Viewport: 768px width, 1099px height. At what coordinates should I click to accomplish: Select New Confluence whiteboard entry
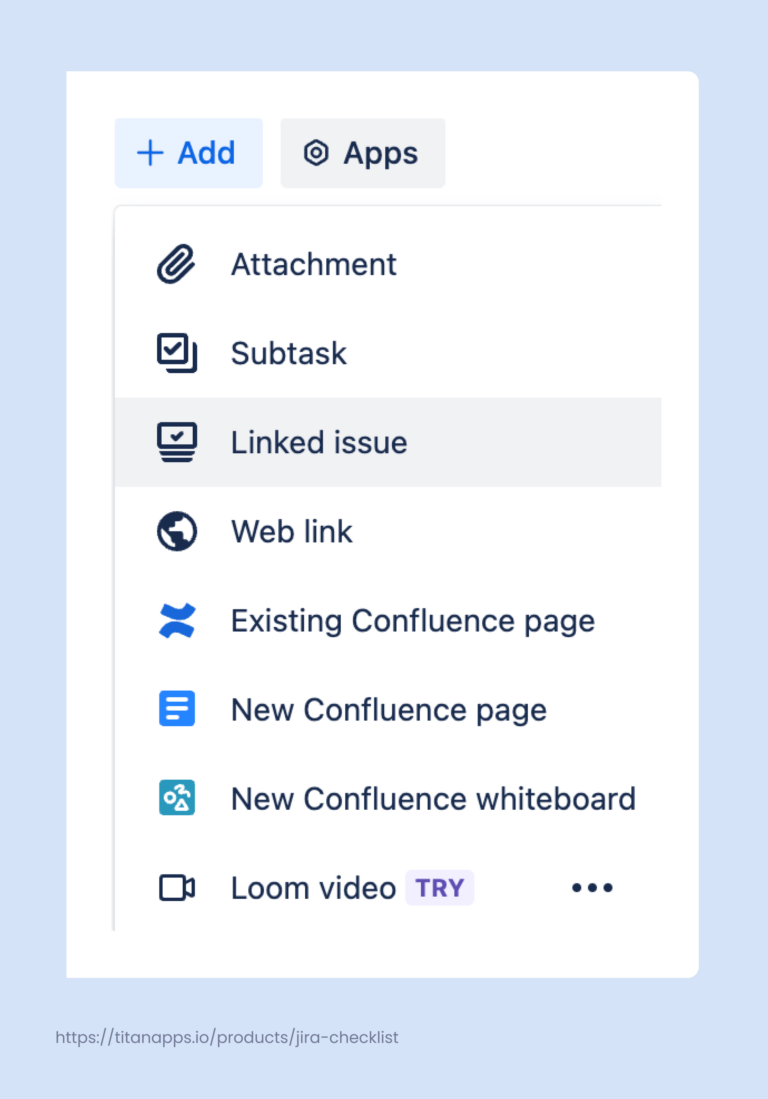tap(433, 798)
